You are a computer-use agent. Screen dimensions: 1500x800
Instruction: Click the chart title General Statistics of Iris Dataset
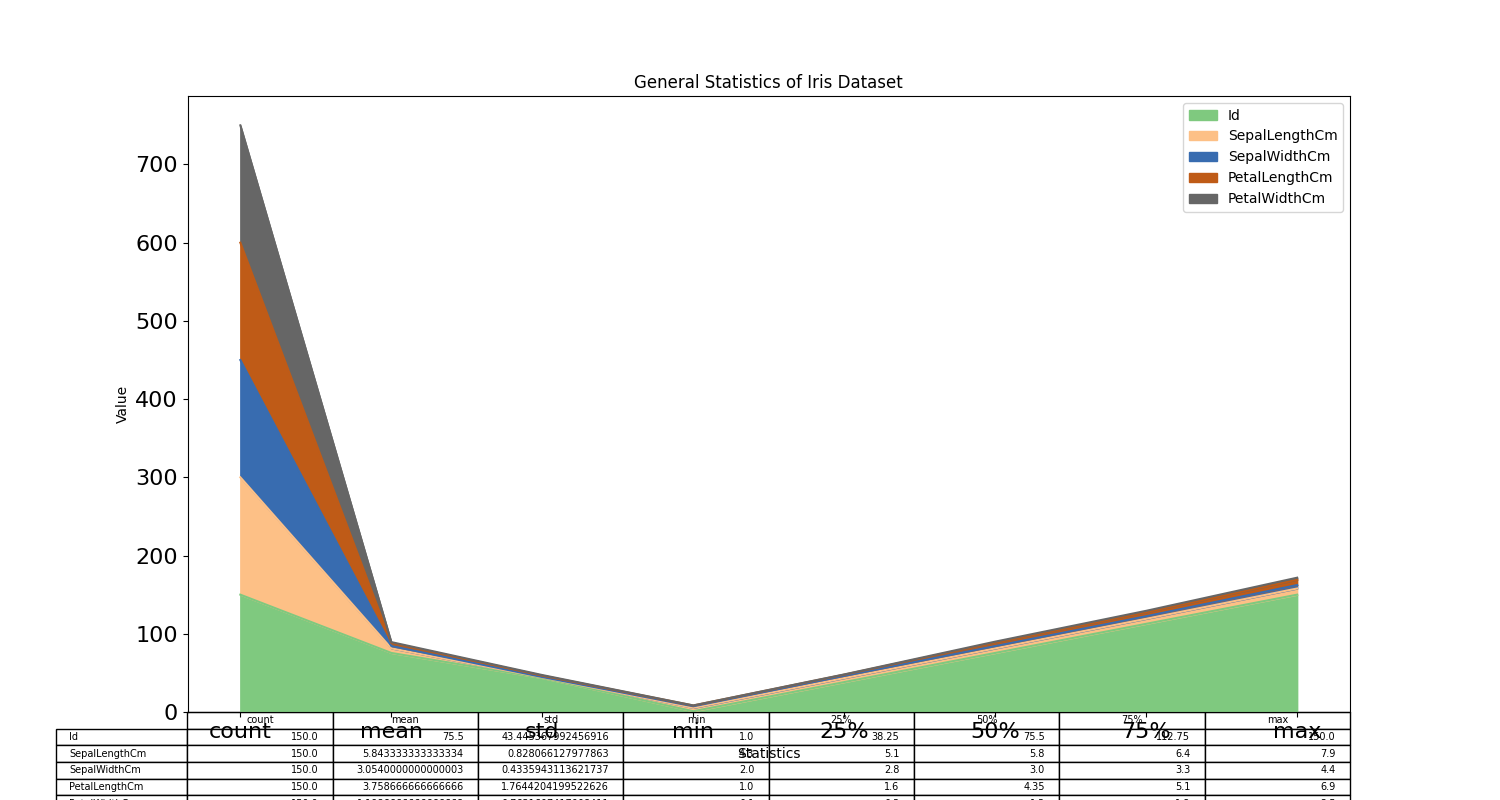coord(768,82)
